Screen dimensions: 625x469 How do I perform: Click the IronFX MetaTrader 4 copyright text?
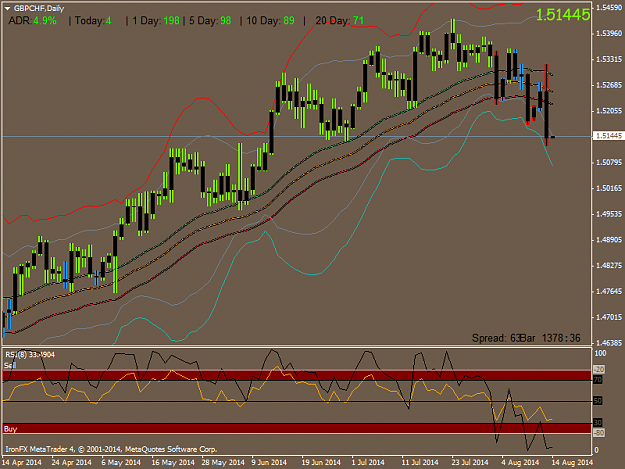[x=111, y=449]
